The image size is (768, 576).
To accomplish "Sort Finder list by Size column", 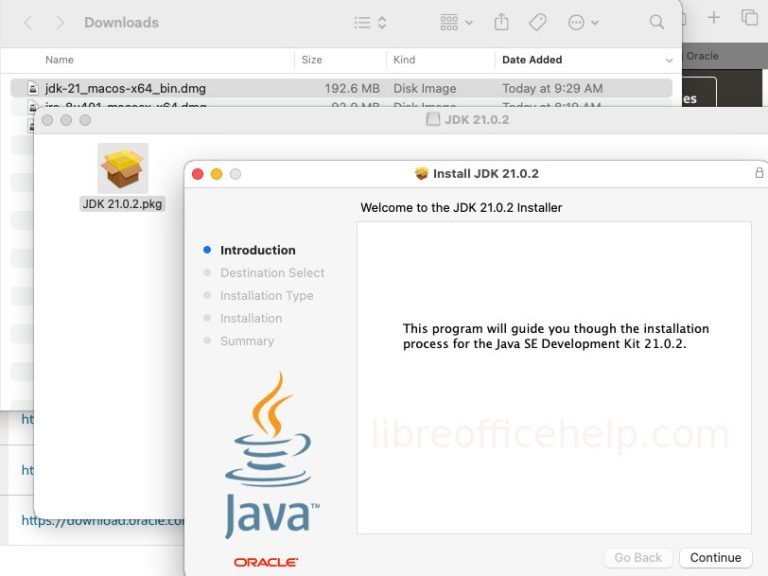I will point(312,60).
